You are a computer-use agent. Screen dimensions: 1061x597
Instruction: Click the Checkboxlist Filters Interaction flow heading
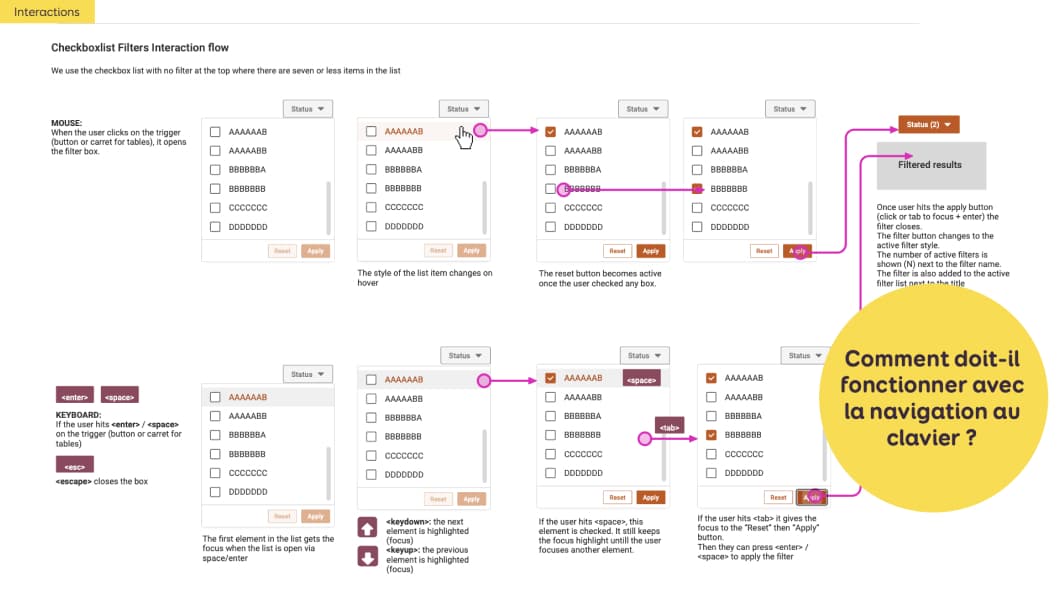pyautogui.click(x=140, y=47)
